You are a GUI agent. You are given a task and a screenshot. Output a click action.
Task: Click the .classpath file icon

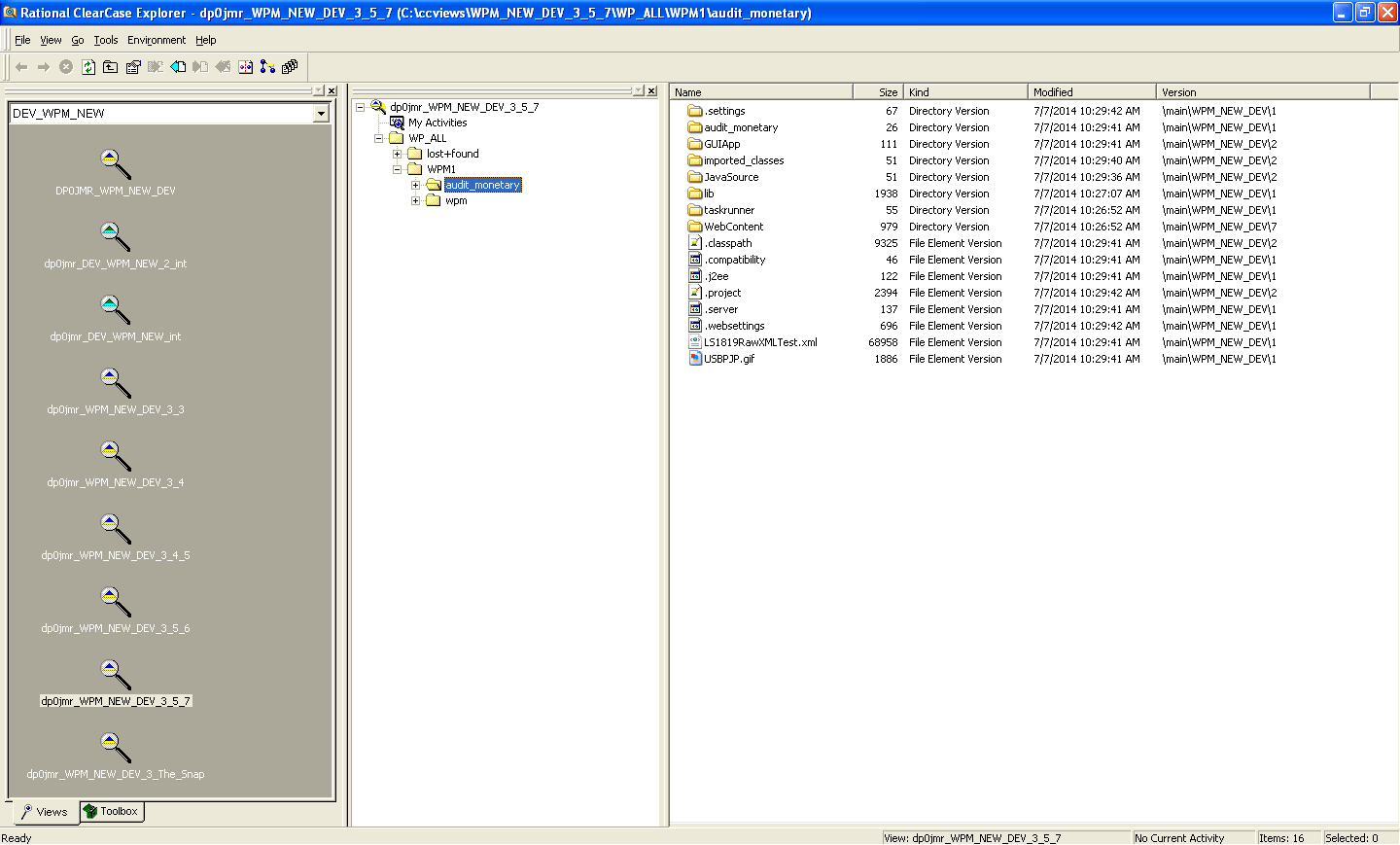[695, 243]
